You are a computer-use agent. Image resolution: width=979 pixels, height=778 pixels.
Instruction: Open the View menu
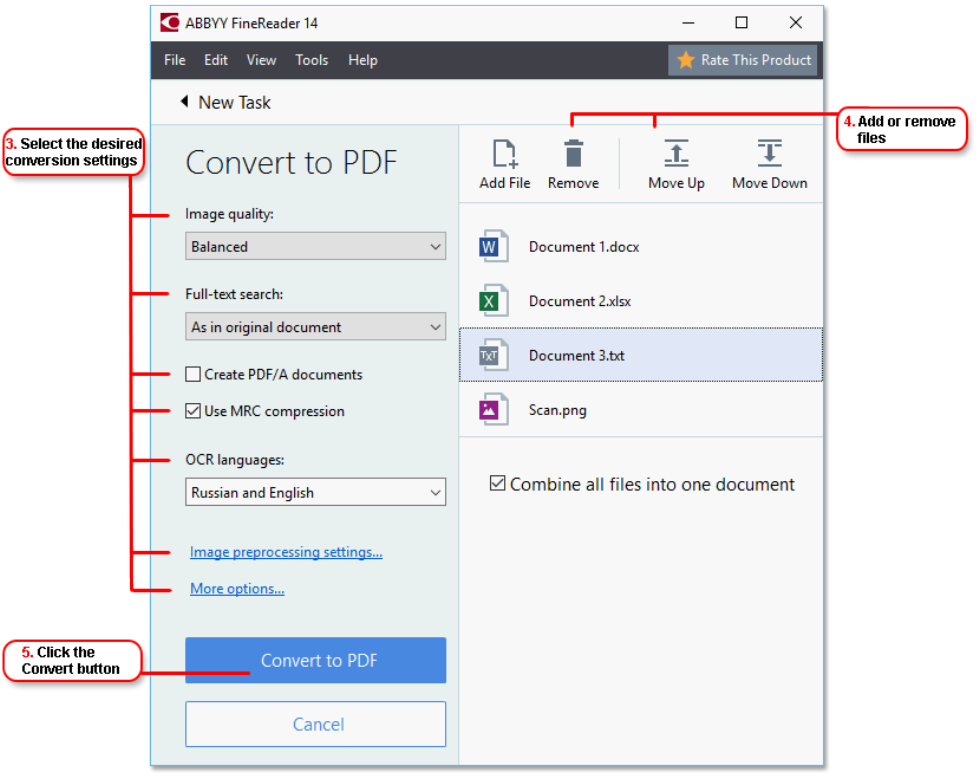(261, 60)
